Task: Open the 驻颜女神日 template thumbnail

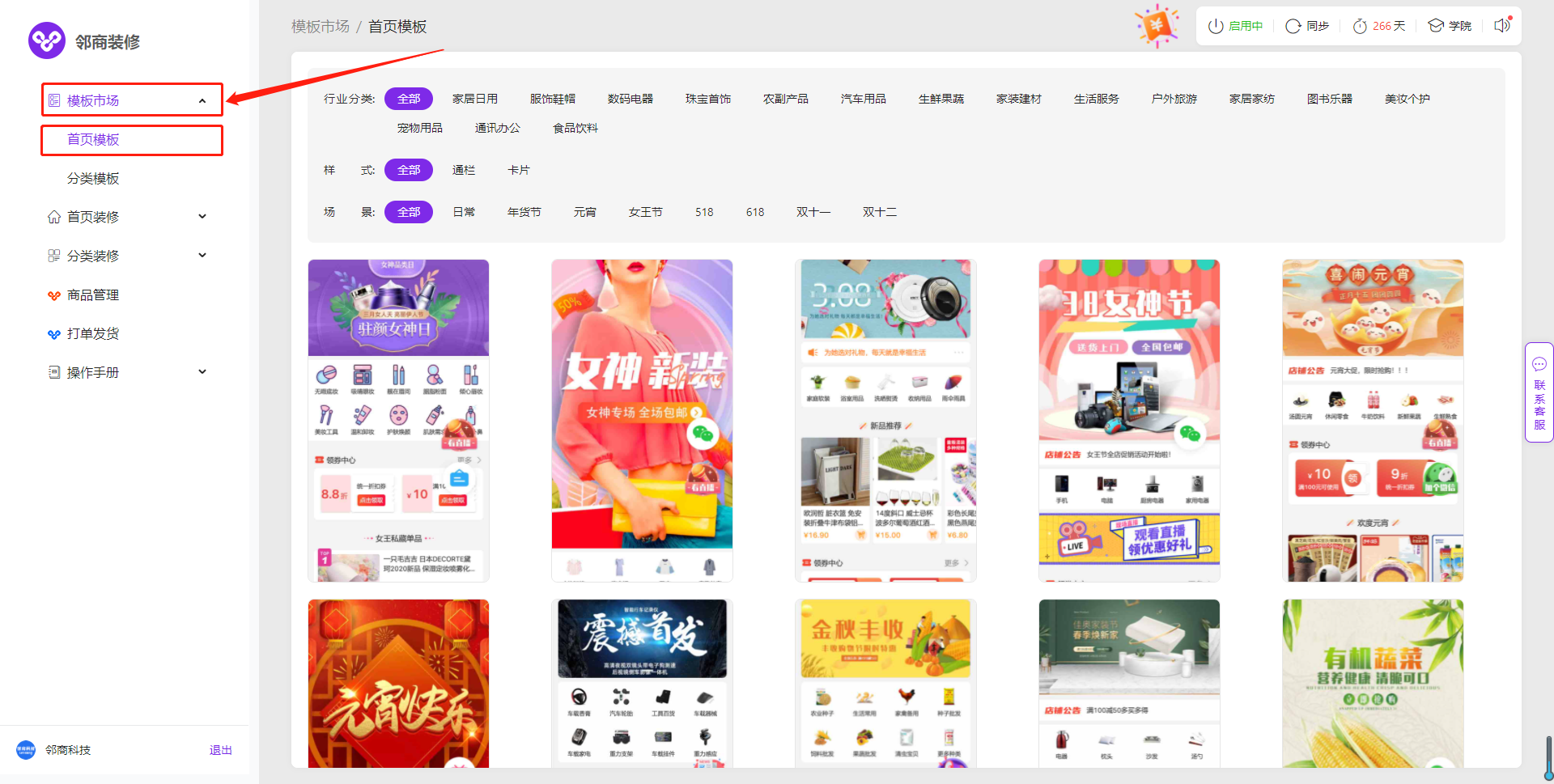Action: coord(398,421)
